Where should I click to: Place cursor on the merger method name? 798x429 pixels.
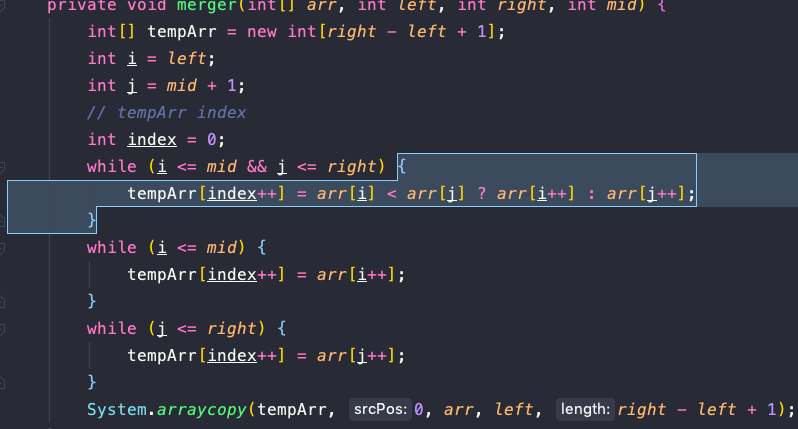(207, 6)
